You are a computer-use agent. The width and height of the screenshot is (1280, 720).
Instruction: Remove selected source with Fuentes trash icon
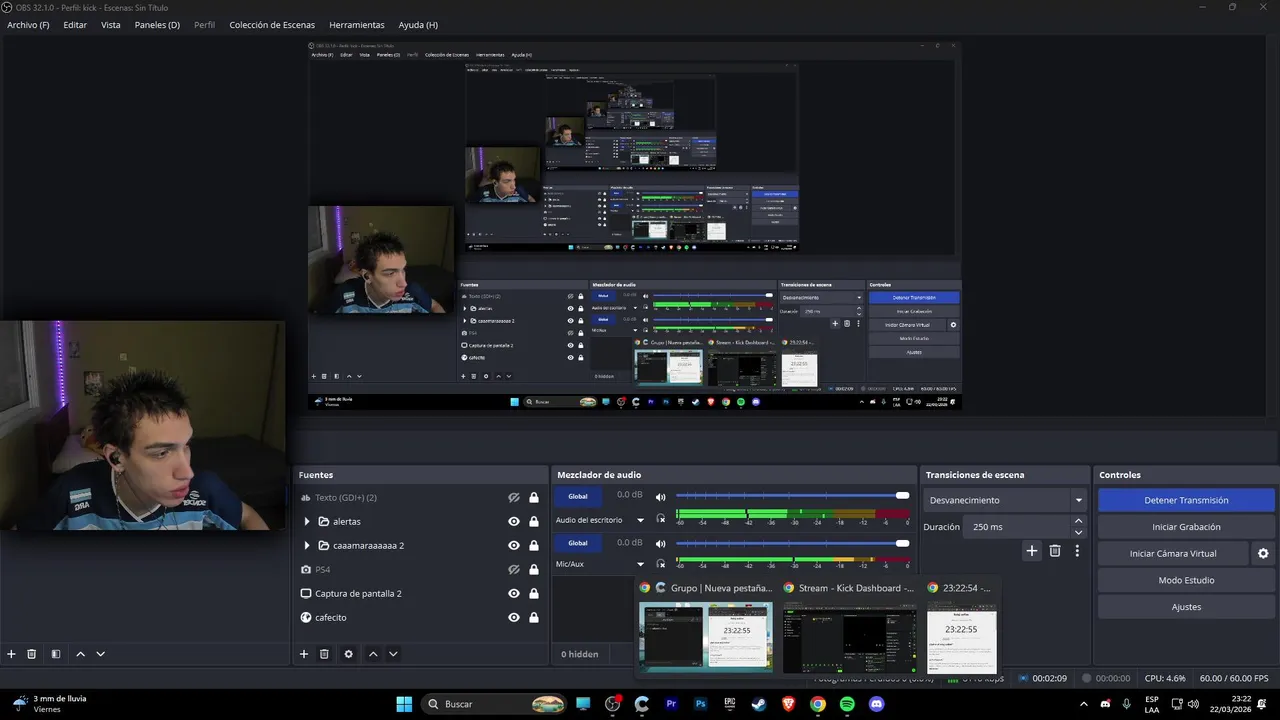click(324, 654)
